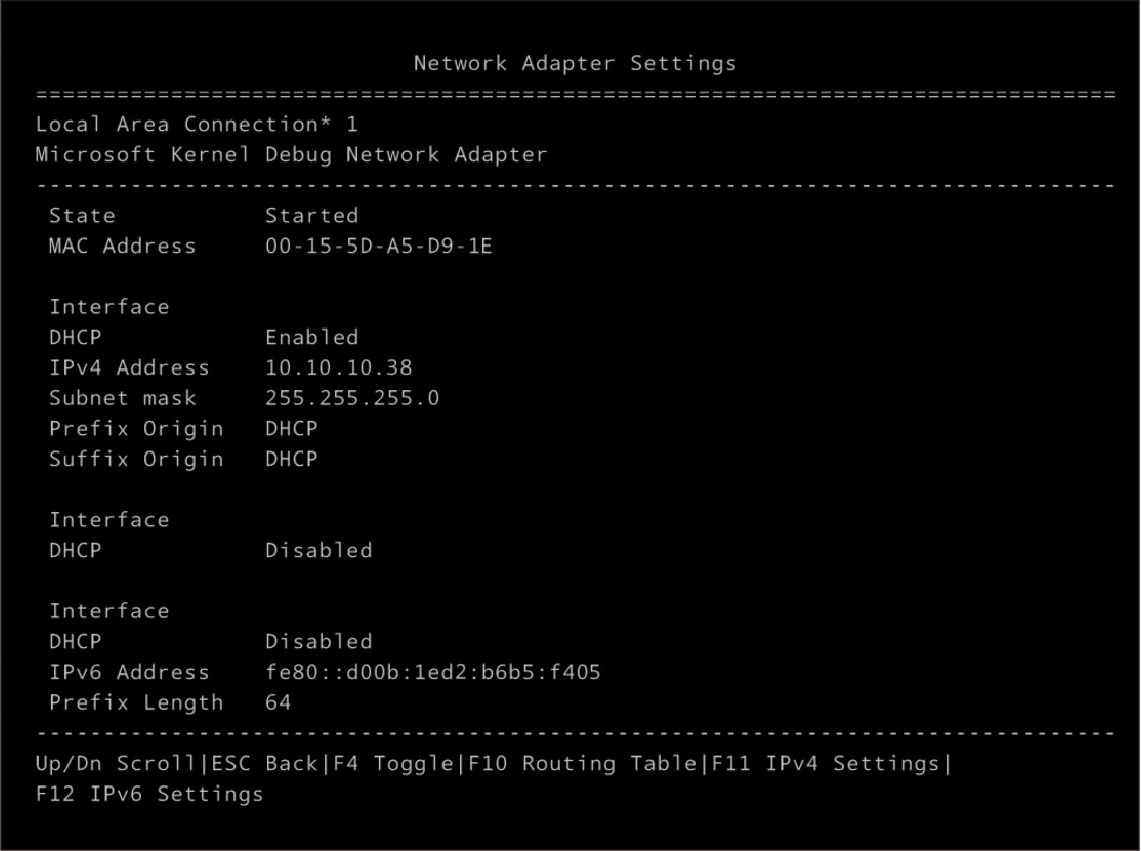Open the F11 IPv4 Settings option
This screenshot has width=1141, height=851.
(x=825, y=763)
